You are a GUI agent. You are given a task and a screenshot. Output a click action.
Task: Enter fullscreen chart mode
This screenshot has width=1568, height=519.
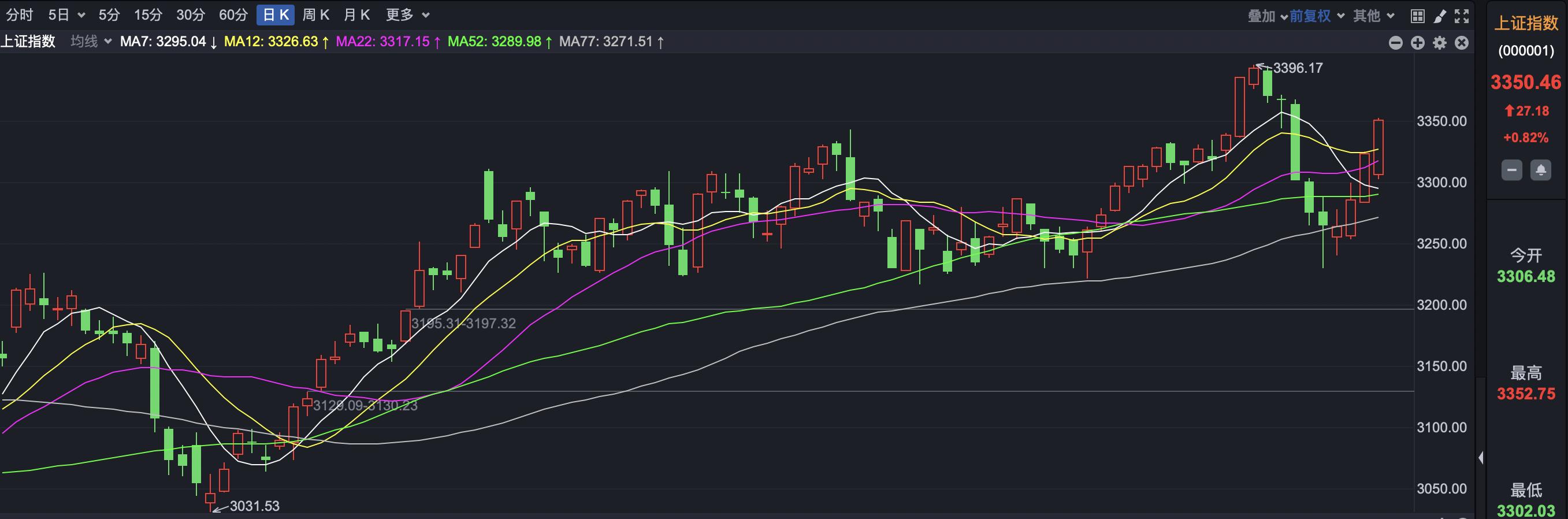pos(1462,16)
